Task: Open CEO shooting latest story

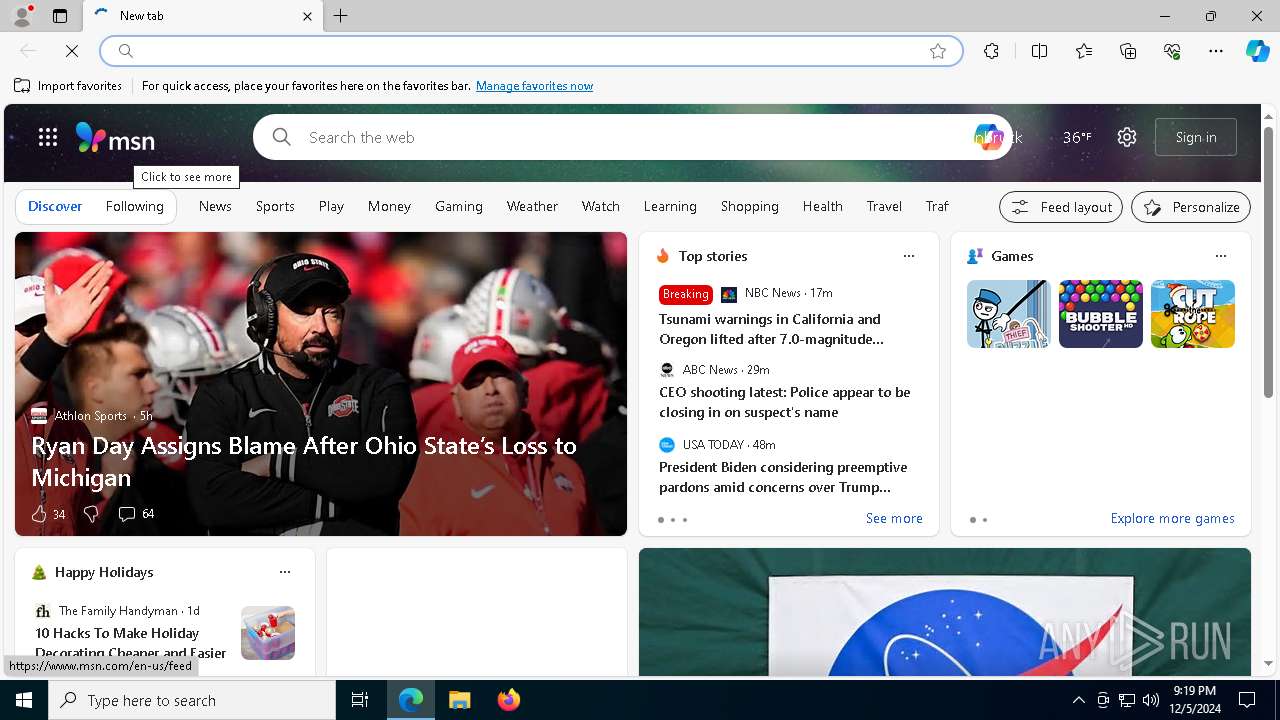Action: tap(784, 402)
